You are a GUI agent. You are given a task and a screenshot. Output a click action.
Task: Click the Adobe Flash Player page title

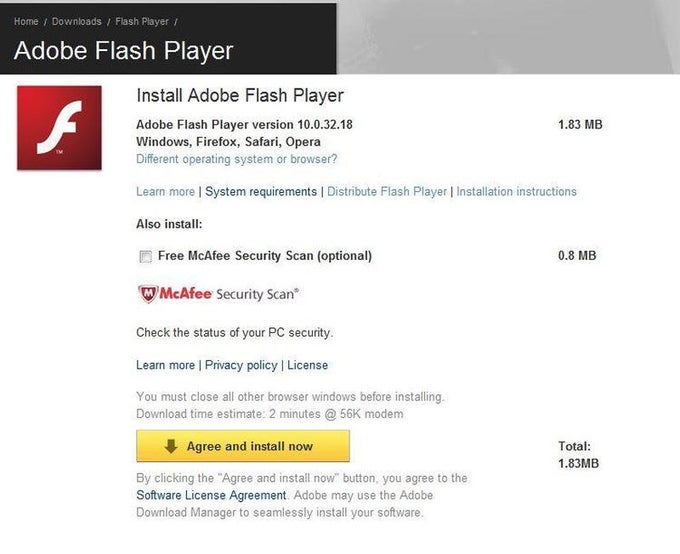pos(123,50)
